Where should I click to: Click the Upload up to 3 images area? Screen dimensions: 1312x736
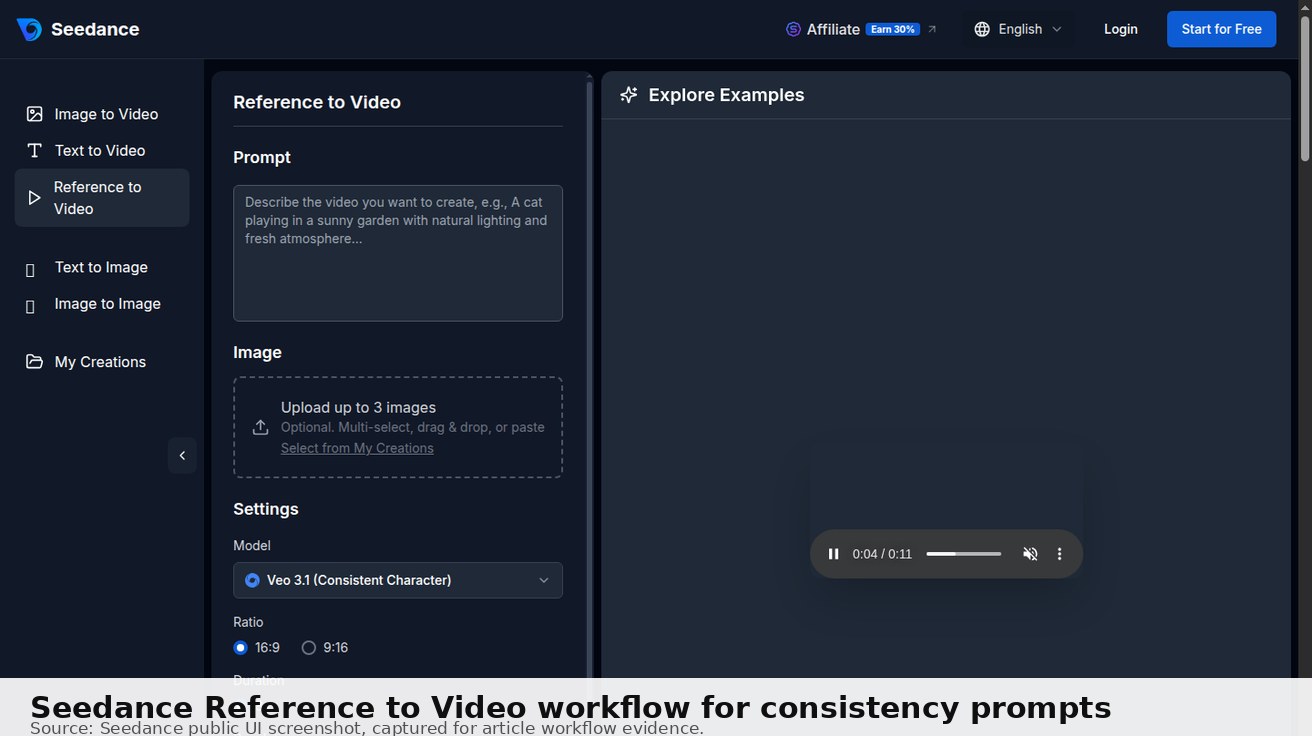click(398, 427)
